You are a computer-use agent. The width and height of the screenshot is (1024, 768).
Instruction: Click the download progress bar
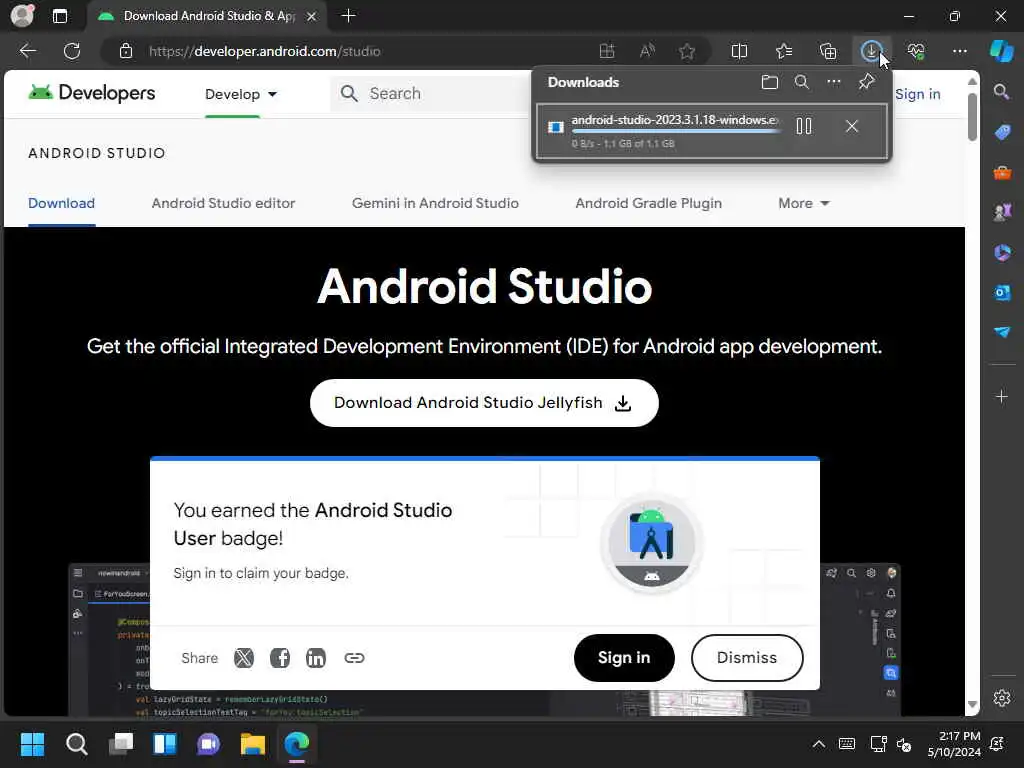tap(675, 131)
